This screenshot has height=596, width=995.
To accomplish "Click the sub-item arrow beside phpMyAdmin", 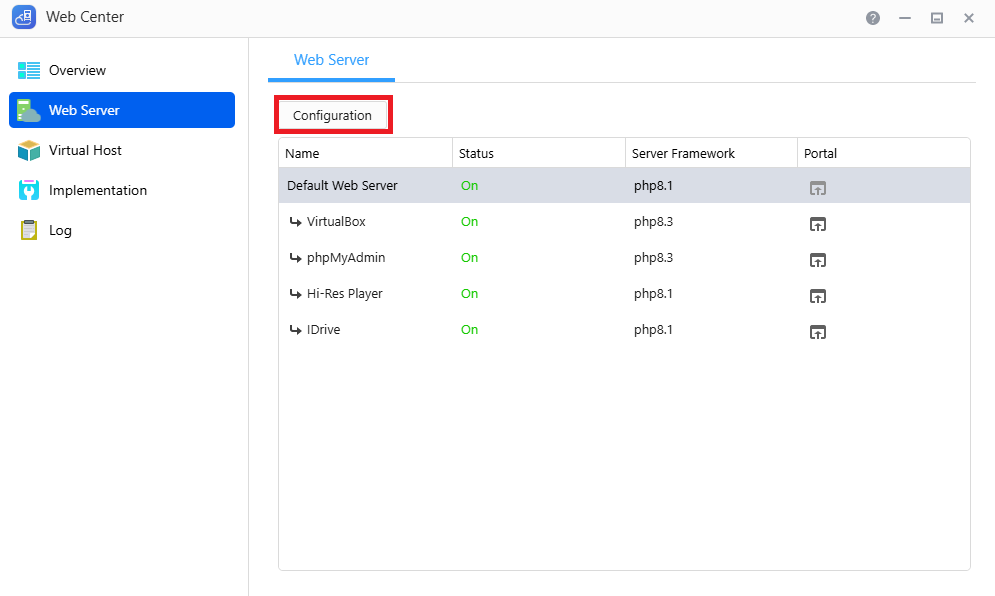I will click(x=295, y=258).
